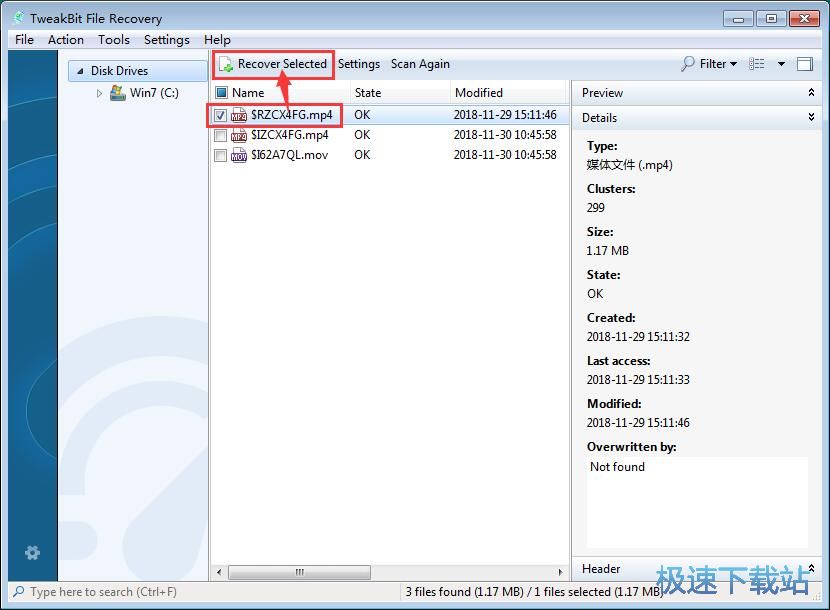Click the search box Type here to search
This screenshot has width=830, height=610.
(x=104, y=592)
